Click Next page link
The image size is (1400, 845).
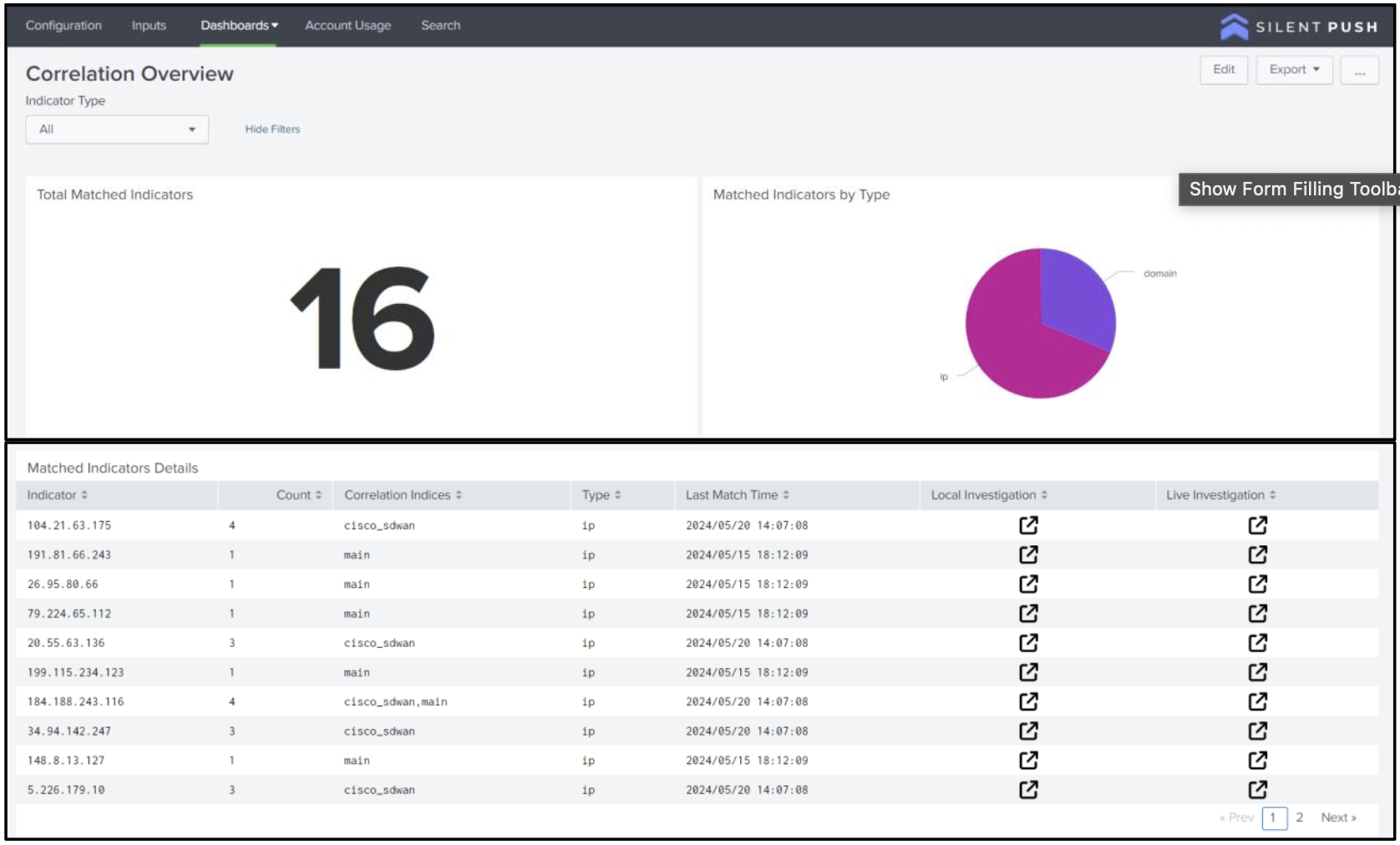pyautogui.click(x=1338, y=817)
